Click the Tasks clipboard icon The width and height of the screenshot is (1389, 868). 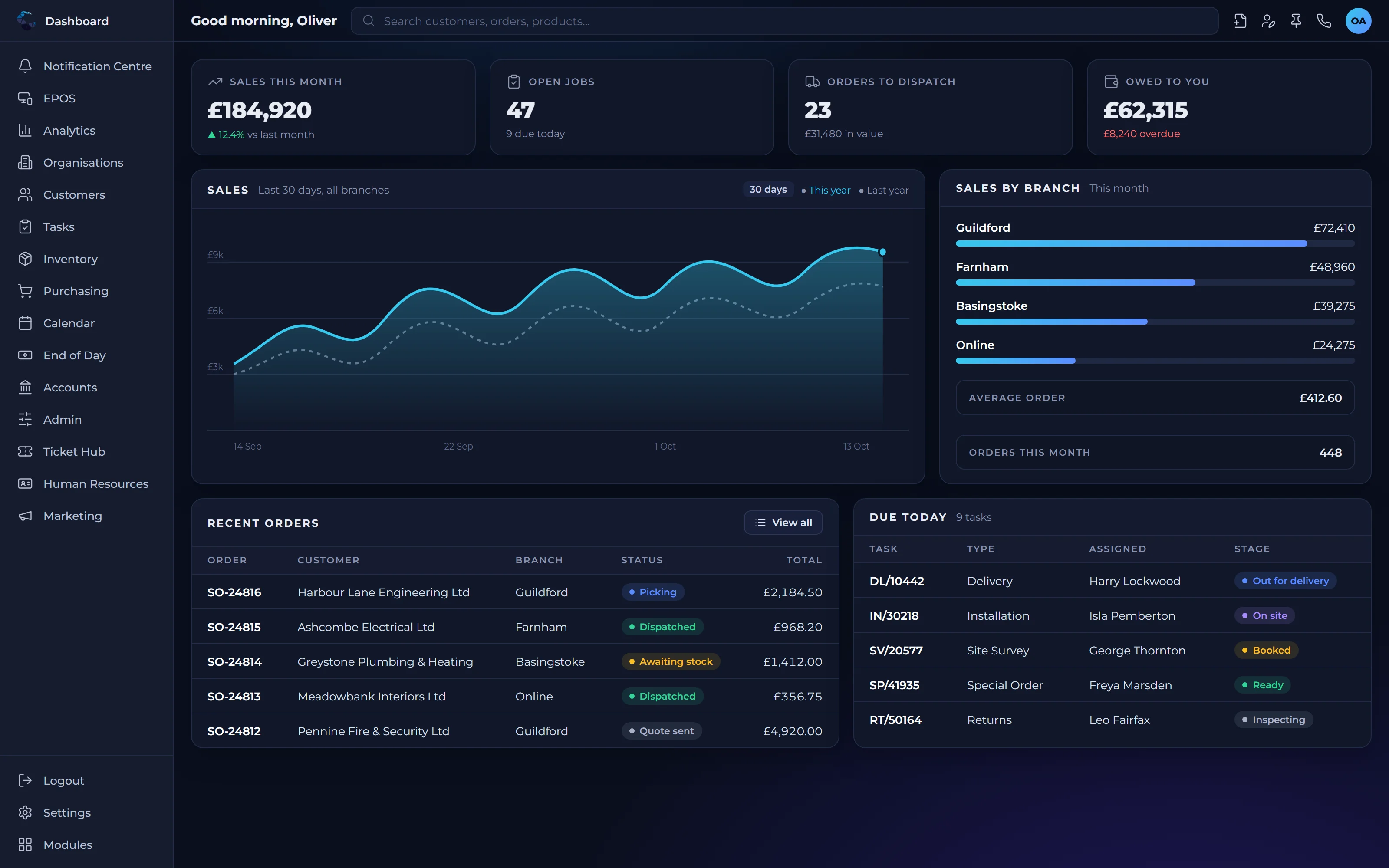tap(25, 227)
